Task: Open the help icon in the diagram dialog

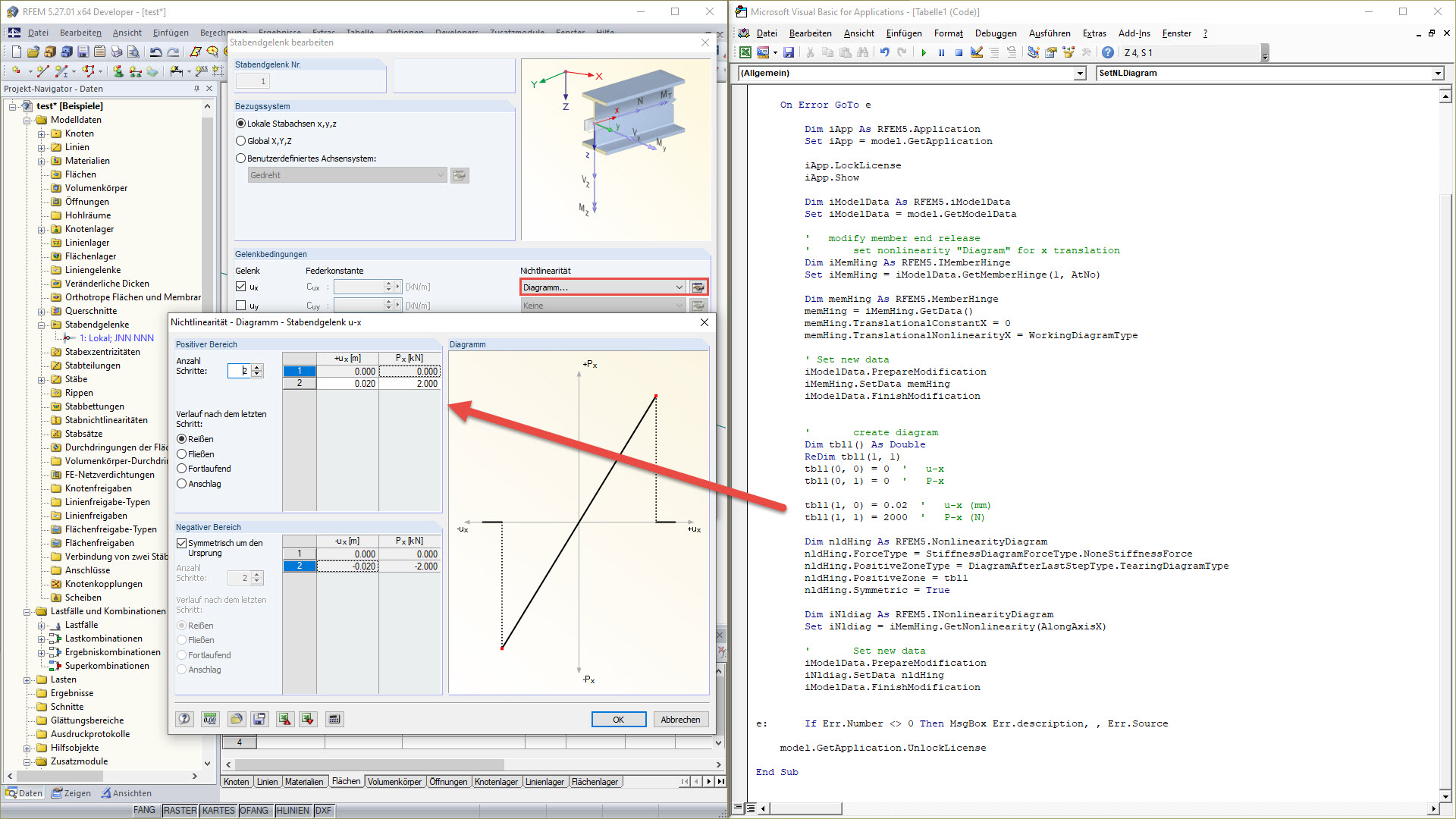Action: 184,719
